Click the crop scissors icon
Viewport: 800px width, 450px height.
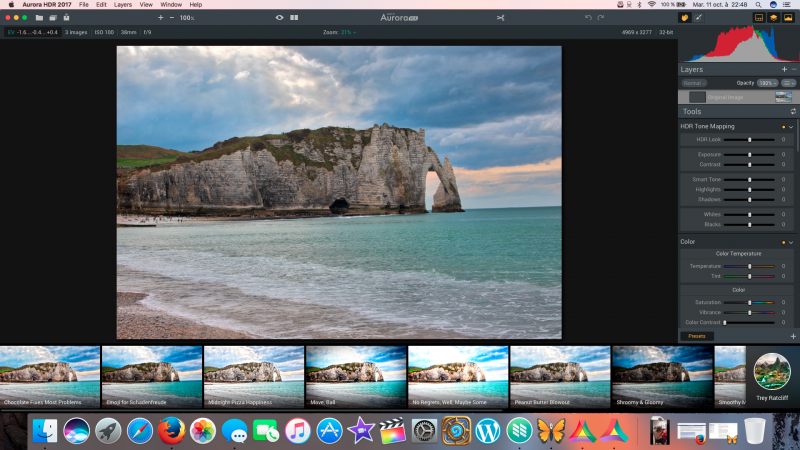click(500, 18)
